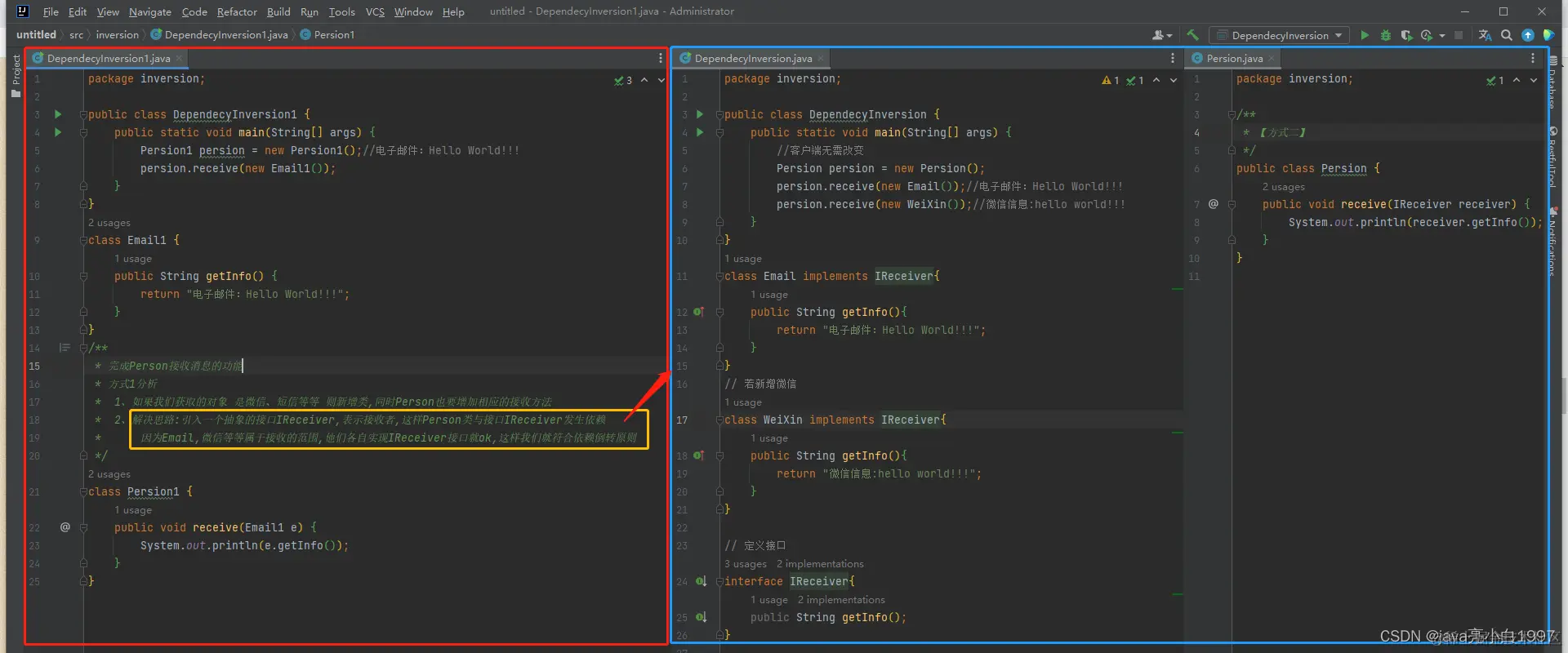Toggle rendered view of the doc comment at line 14
The image size is (1568, 653).
point(65,348)
